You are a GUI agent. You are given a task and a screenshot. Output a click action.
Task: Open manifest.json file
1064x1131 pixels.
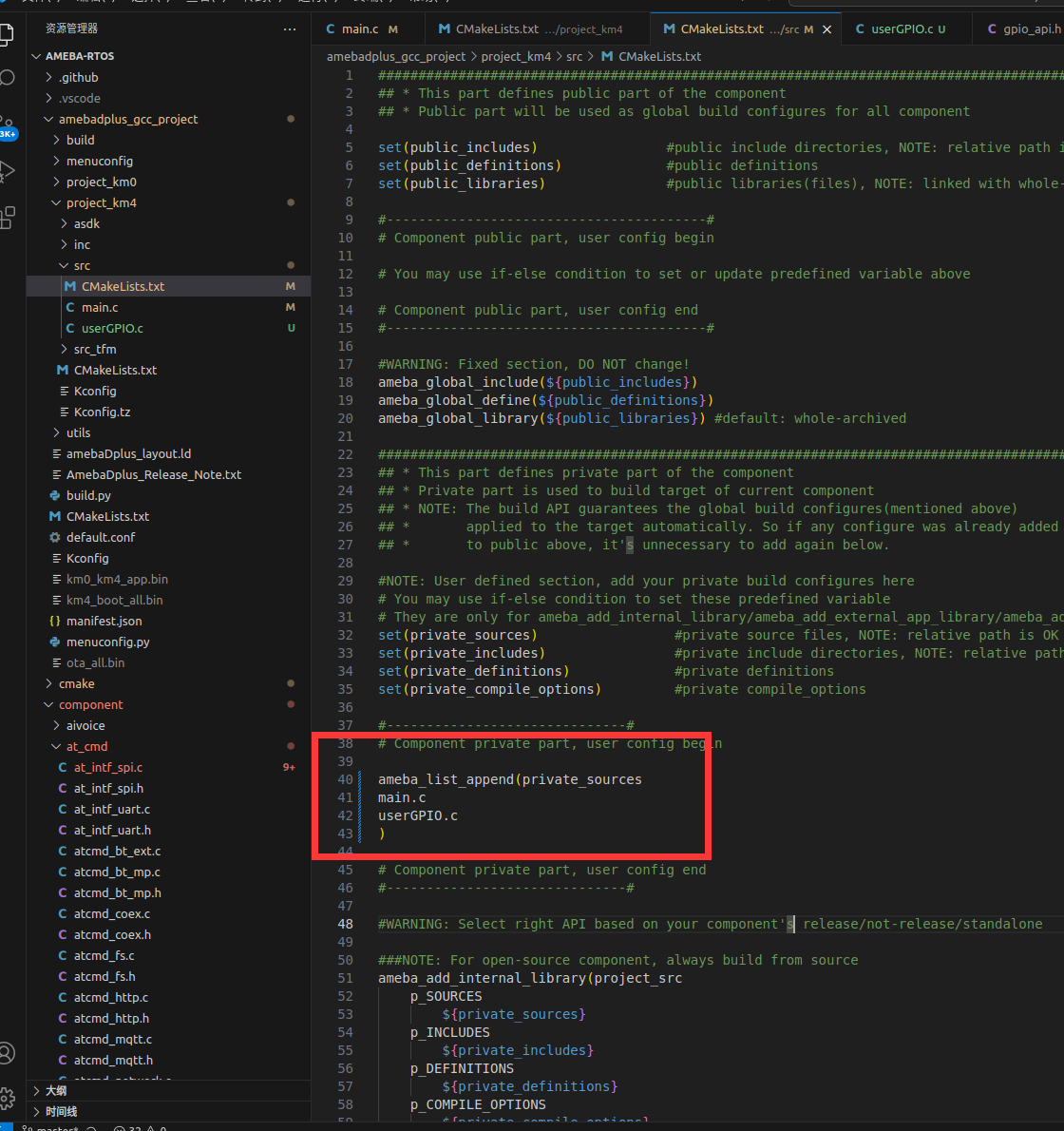point(169,621)
